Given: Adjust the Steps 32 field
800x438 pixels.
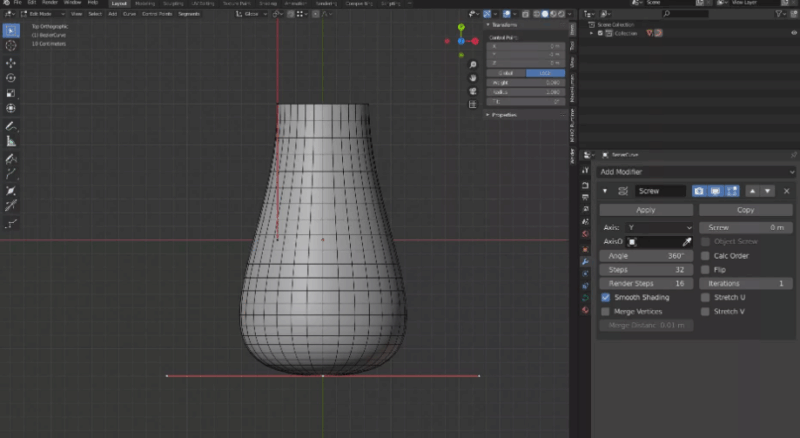Looking at the screenshot, I should coord(646,270).
